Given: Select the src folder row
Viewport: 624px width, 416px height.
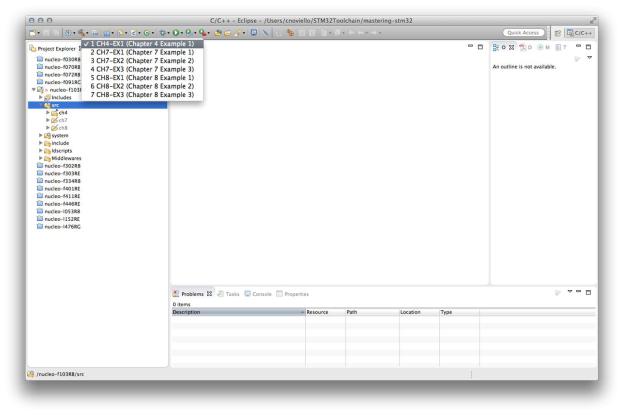Looking at the screenshot, I should tap(98, 105).
